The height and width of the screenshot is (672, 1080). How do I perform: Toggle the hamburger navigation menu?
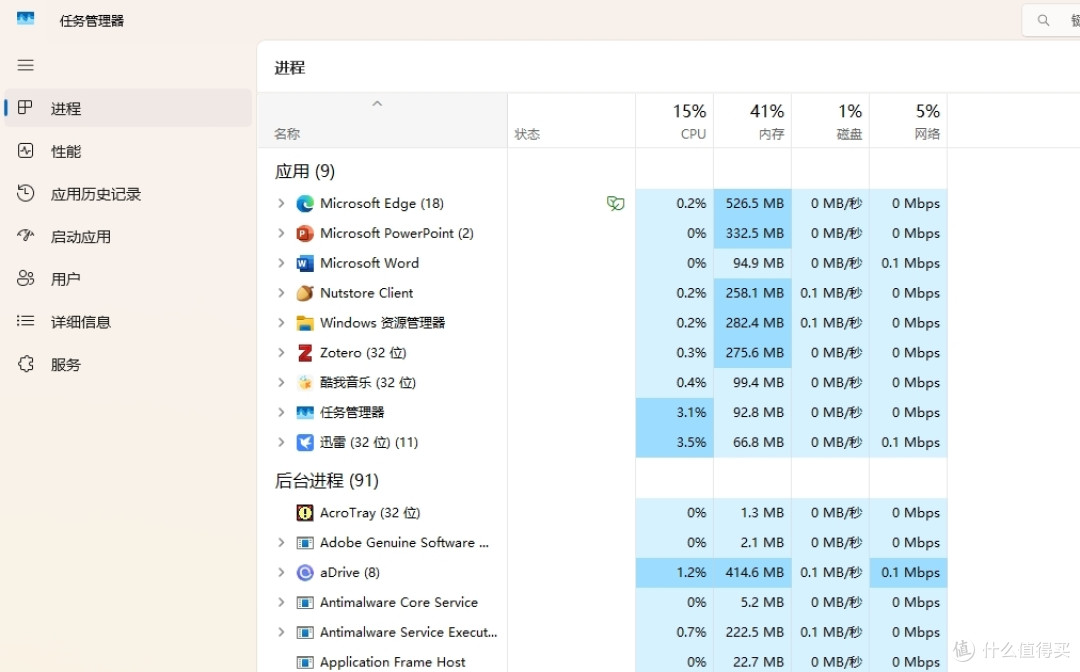[x=25, y=65]
